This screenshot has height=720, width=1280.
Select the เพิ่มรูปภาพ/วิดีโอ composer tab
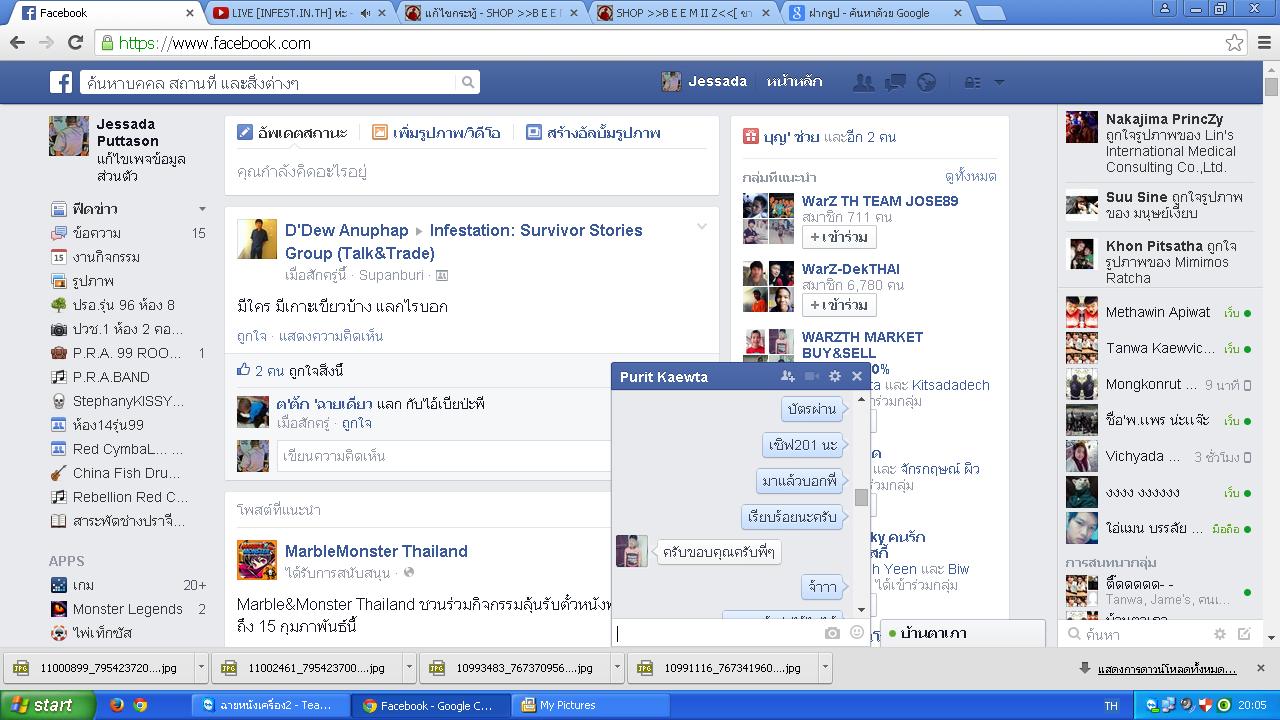(x=436, y=132)
